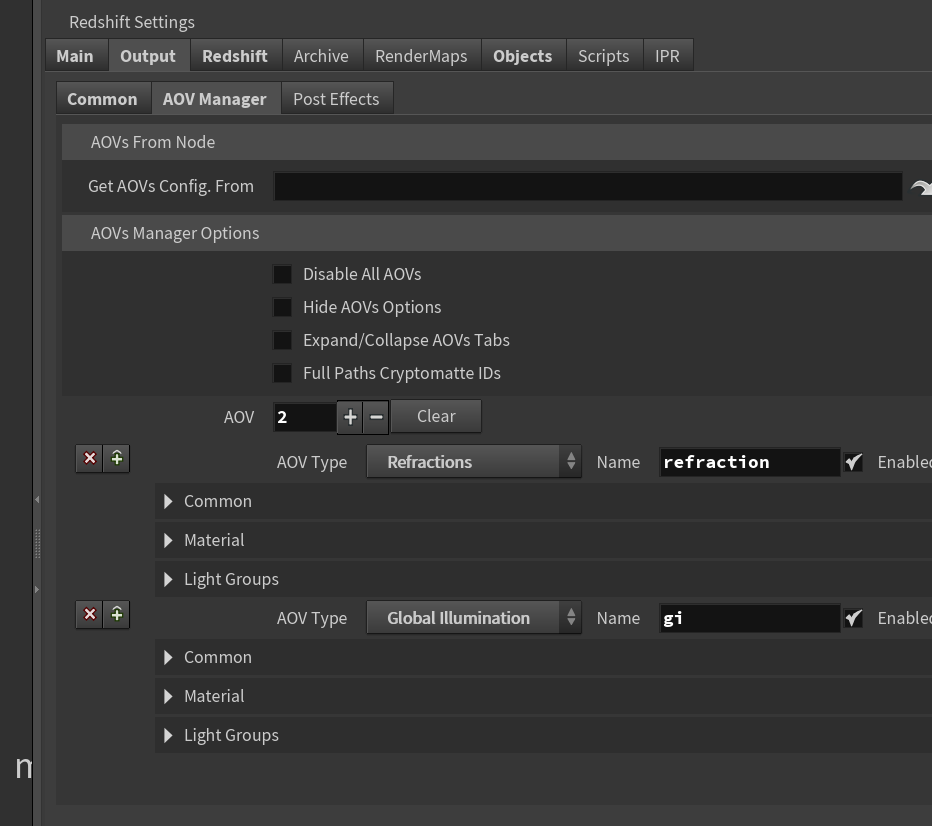Viewport: 932px width, 826px height.
Task: Switch to Post Effects tab
Action: [336, 99]
